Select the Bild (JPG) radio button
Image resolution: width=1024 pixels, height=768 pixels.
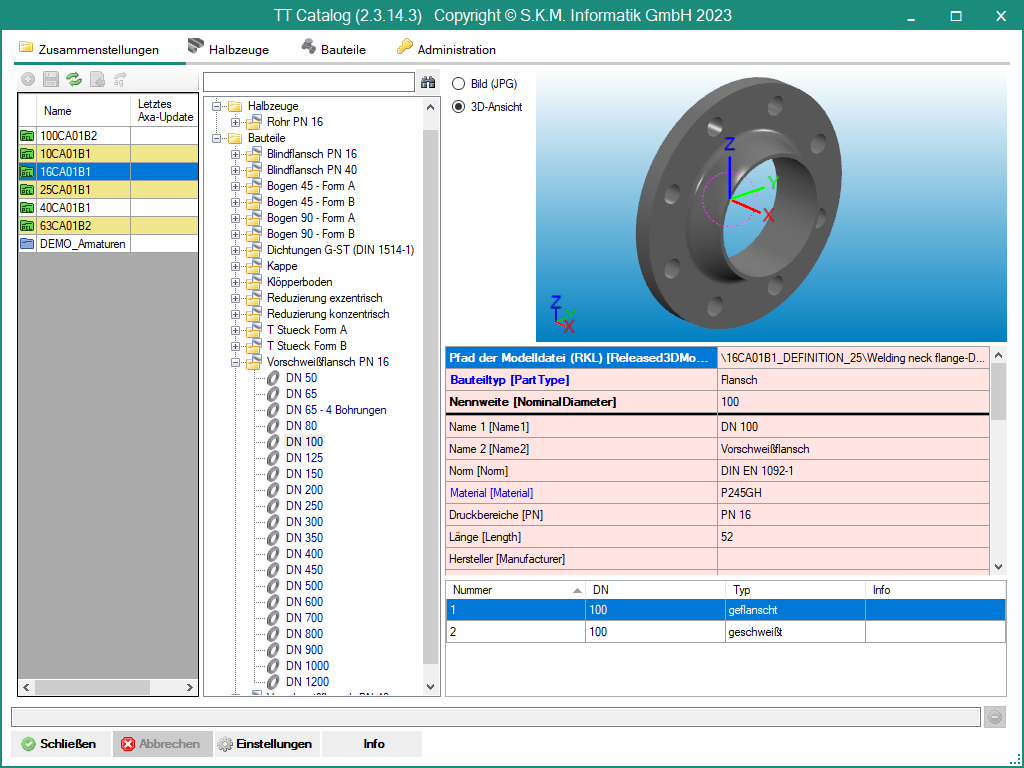click(458, 84)
